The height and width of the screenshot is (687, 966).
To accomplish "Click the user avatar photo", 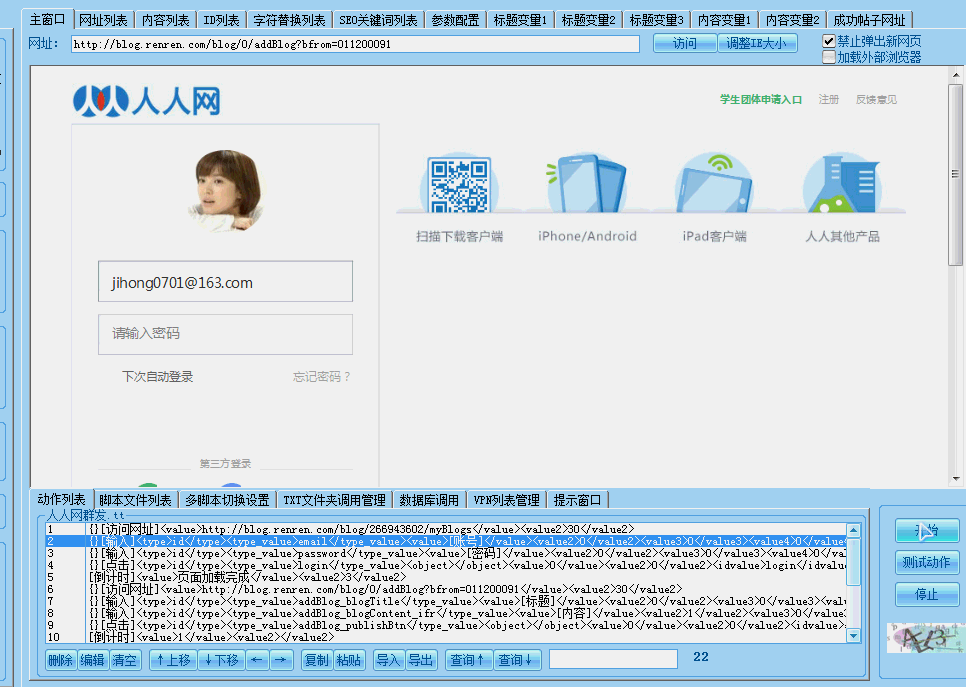I will tap(227, 189).
